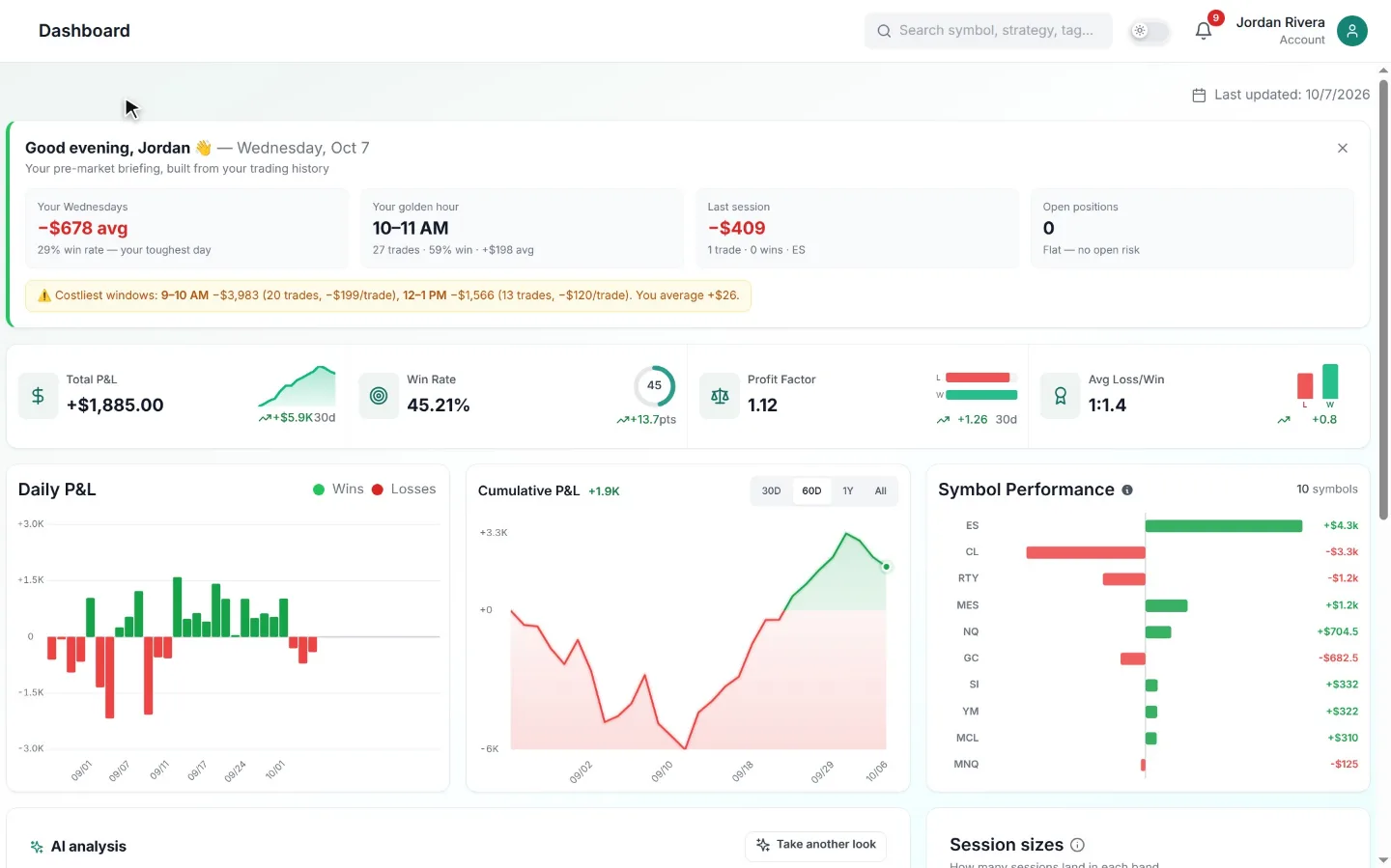This screenshot has width=1391, height=868.
Task: Select the 30D range tab
Action: pos(771,490)
